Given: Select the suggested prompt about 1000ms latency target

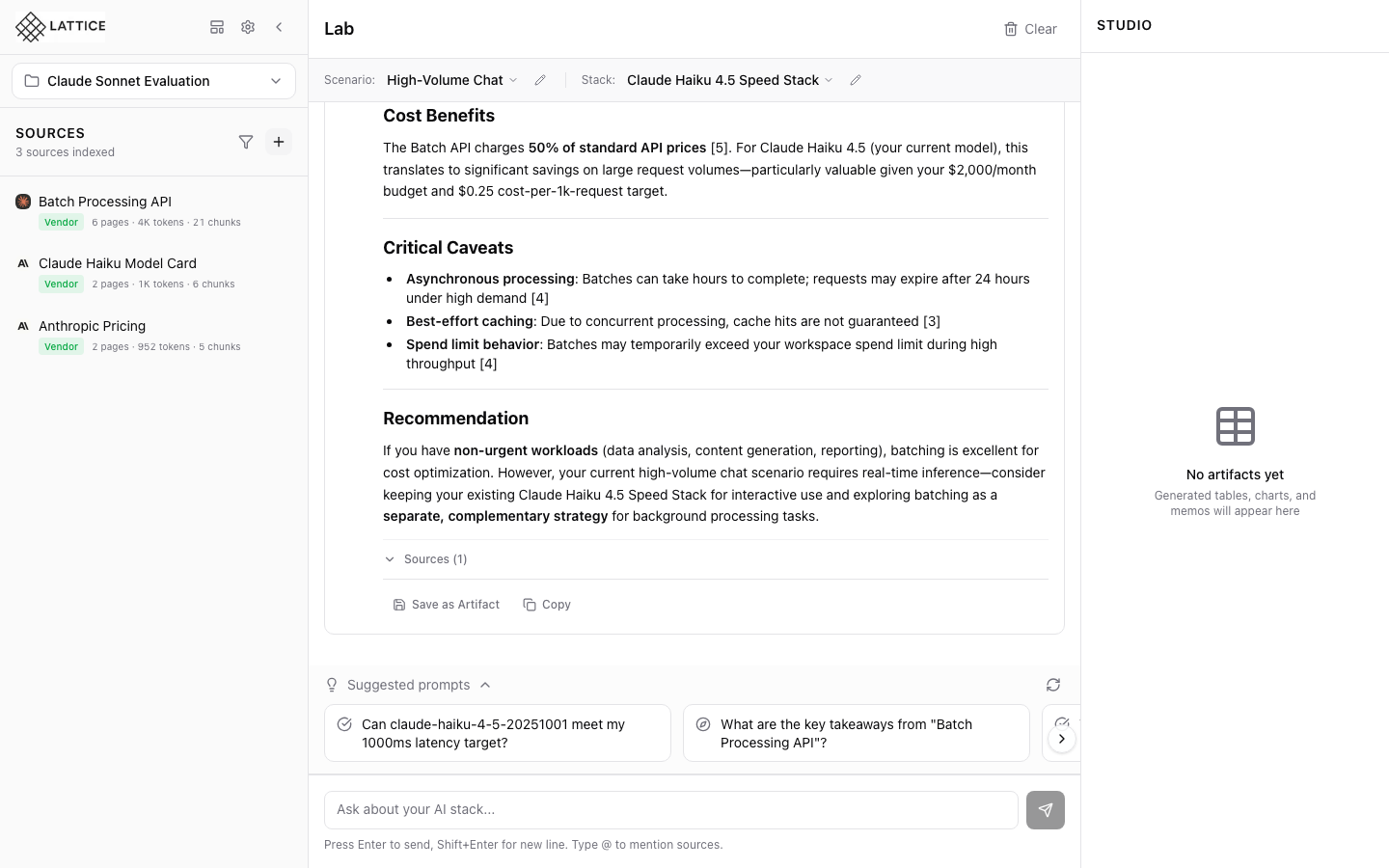Looking at the screenshot, I should tap(497, 733).
